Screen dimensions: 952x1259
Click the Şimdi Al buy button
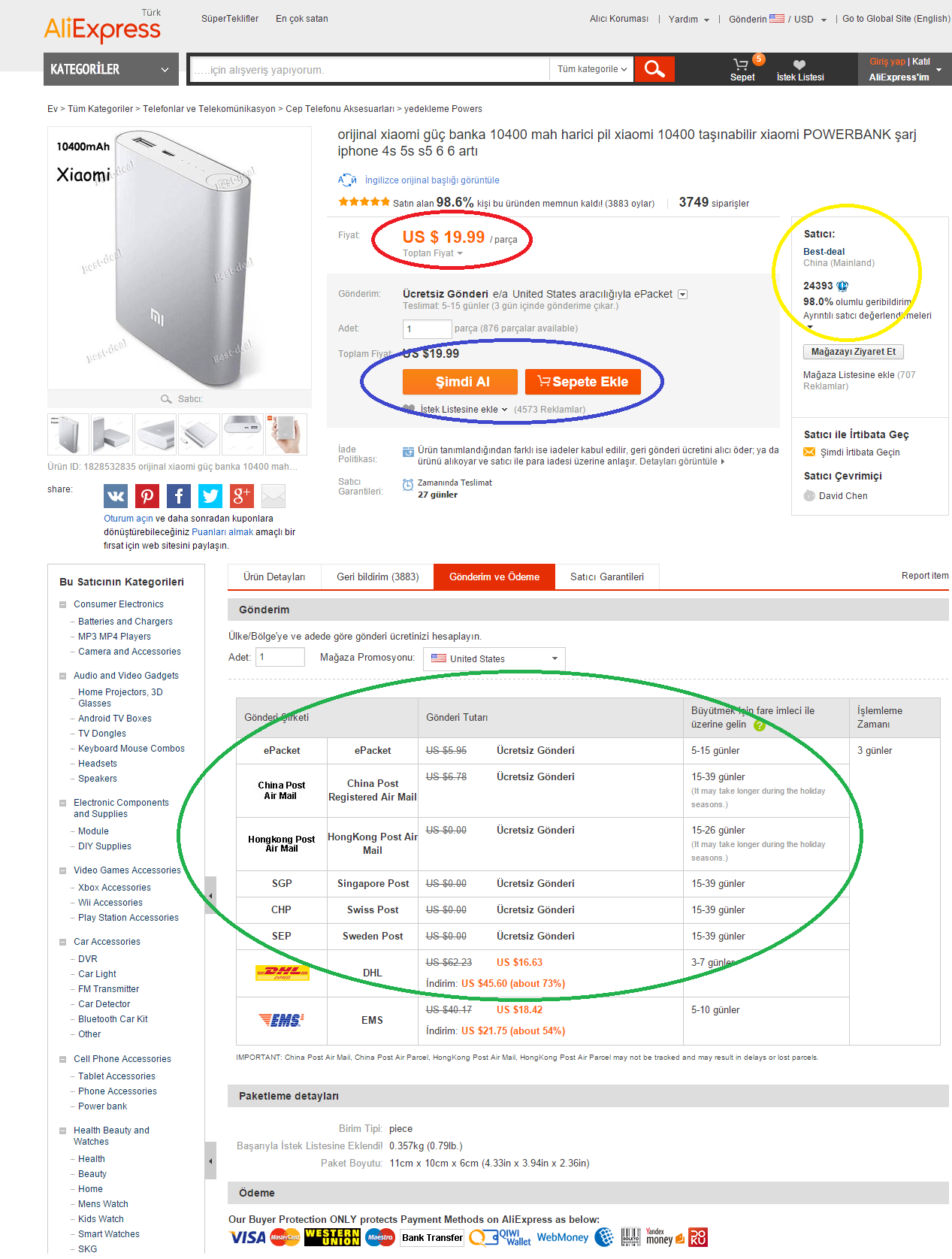[x=460, y=382]
